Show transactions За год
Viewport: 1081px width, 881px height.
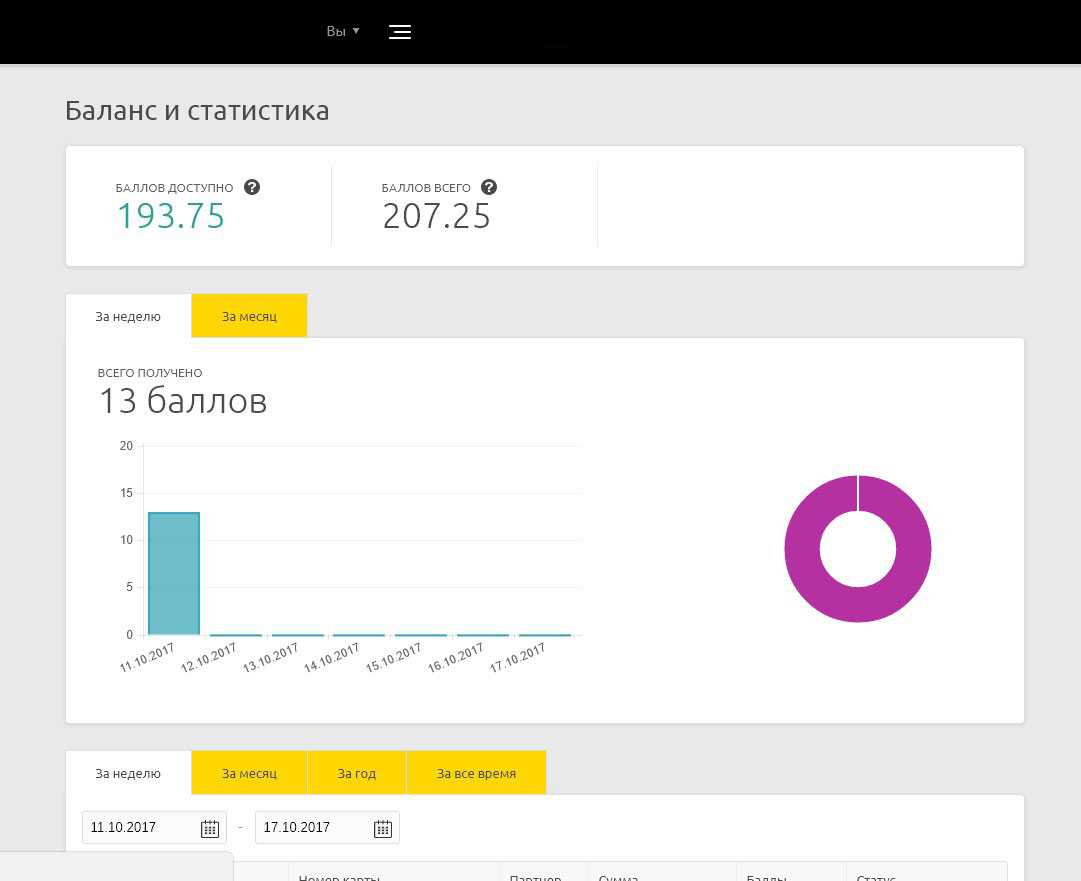(x=357, y=773)
